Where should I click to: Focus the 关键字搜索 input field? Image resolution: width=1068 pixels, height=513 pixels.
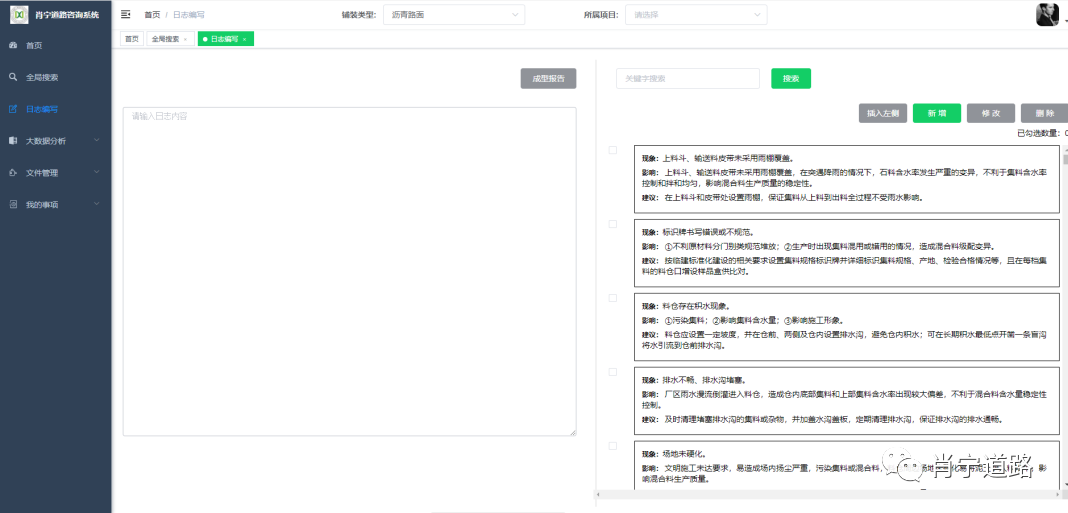688,78
